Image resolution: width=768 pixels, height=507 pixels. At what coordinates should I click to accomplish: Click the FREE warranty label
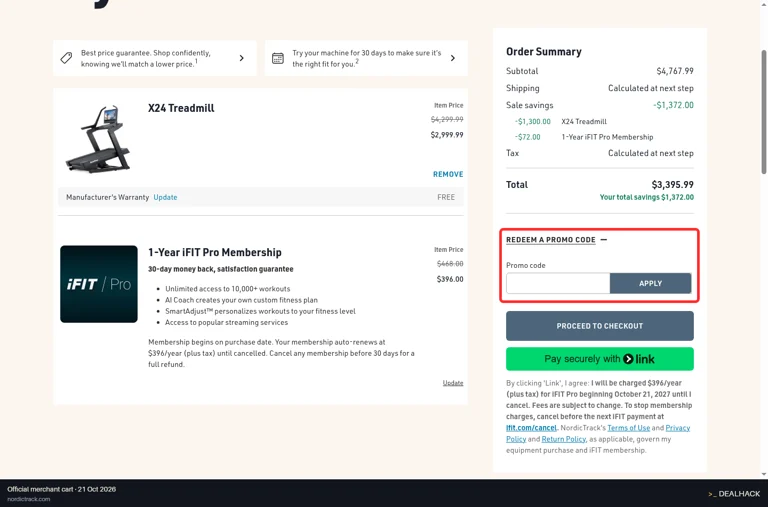[446, 197]
